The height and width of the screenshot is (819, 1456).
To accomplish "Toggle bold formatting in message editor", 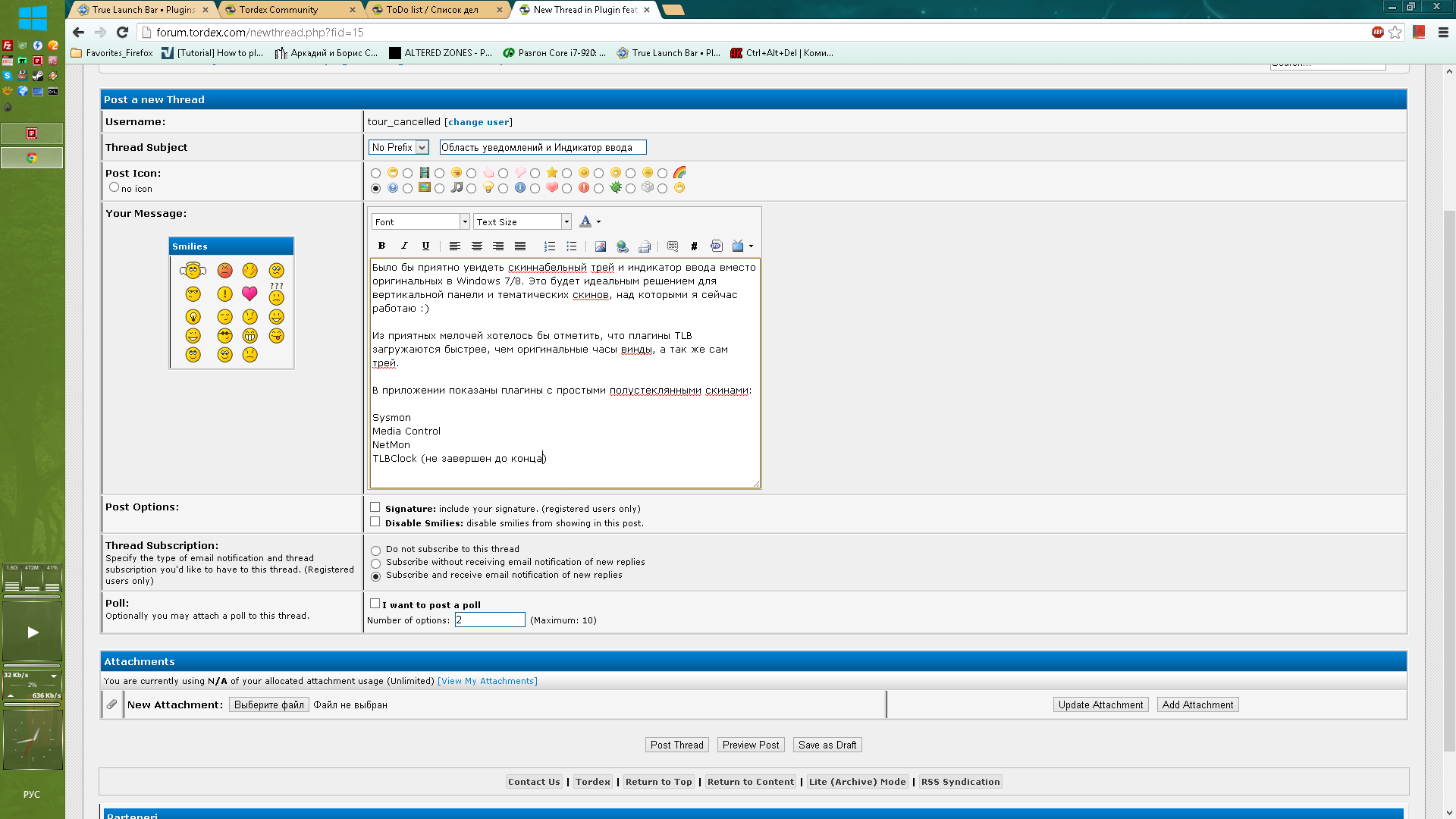I will coord(381,246).
